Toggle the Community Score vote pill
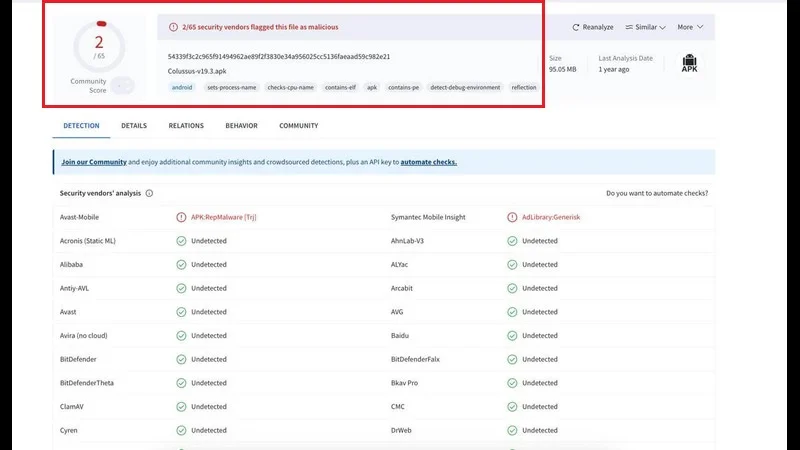The image size is (800, 450). [x=123, y=86]
